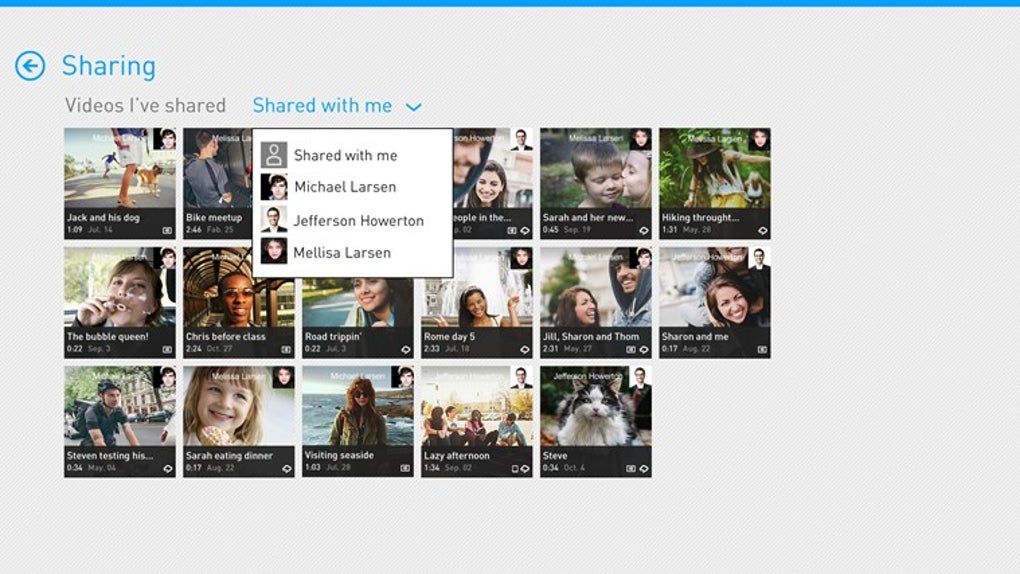Click the device icon on Visiting seaside

coord(405,468)
